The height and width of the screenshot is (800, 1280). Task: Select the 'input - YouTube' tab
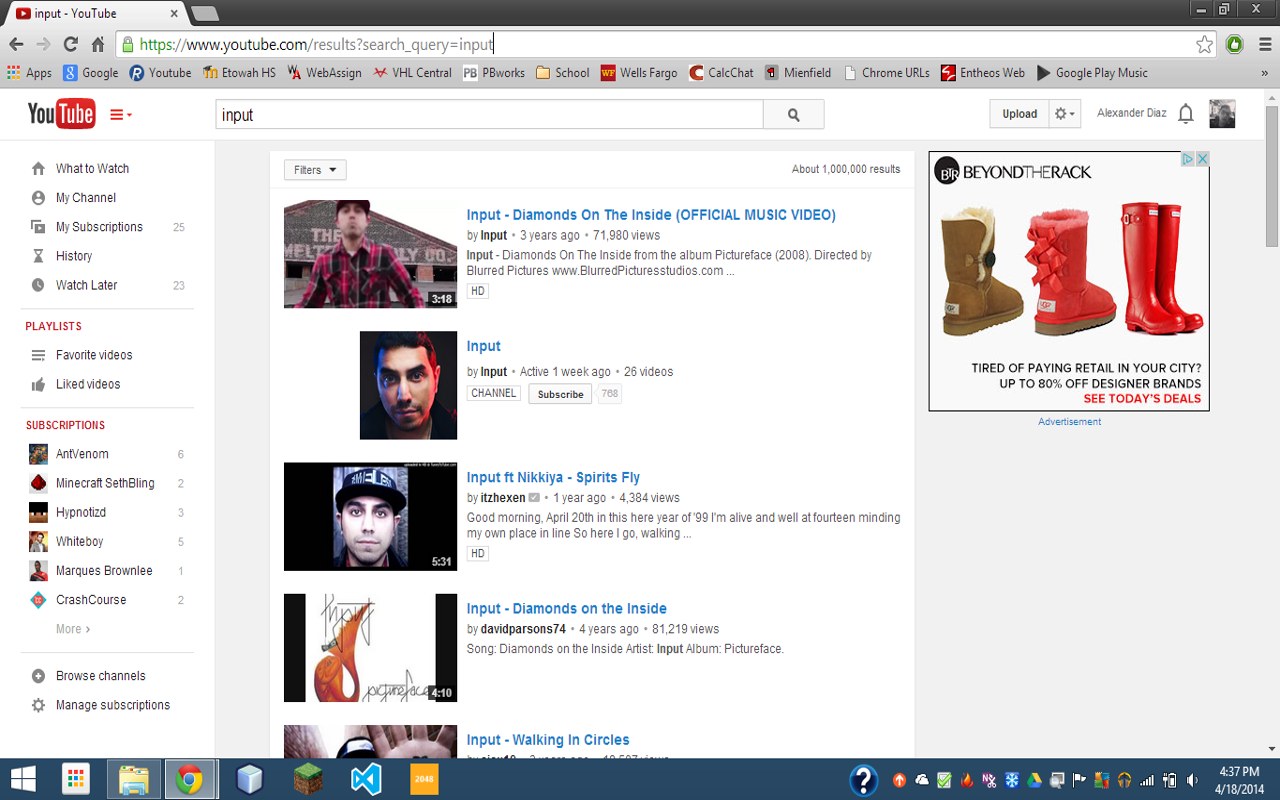point(95,13)
